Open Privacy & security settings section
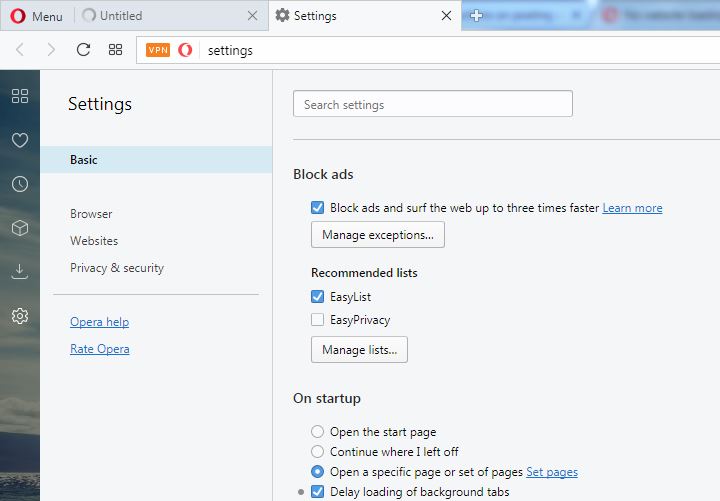This screenshot has width=720, height=501. coord(117,268)
